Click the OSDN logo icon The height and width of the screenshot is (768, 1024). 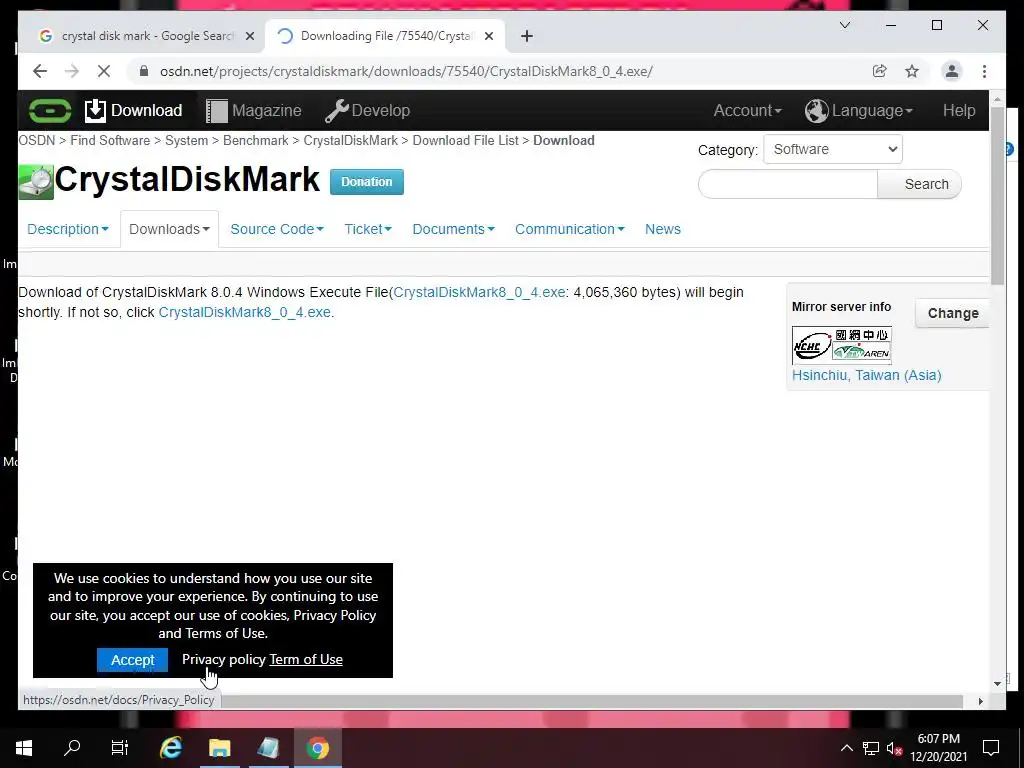click(50, 110)
